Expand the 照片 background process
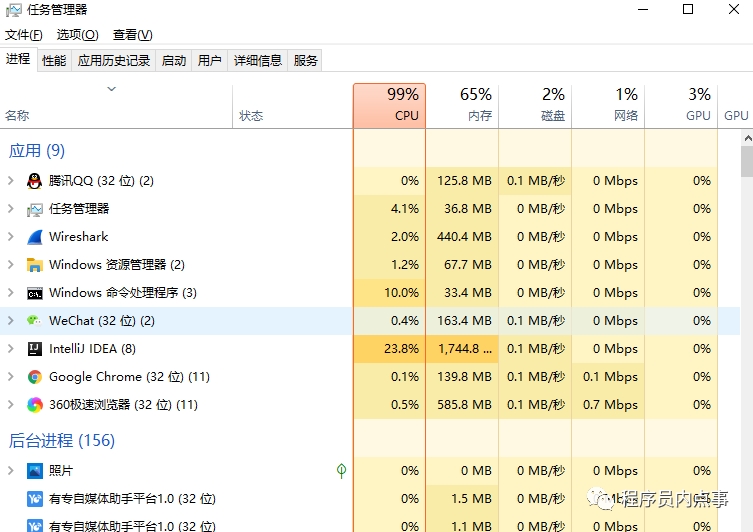This screenshot has width=753, height=532. coord(10,470)
